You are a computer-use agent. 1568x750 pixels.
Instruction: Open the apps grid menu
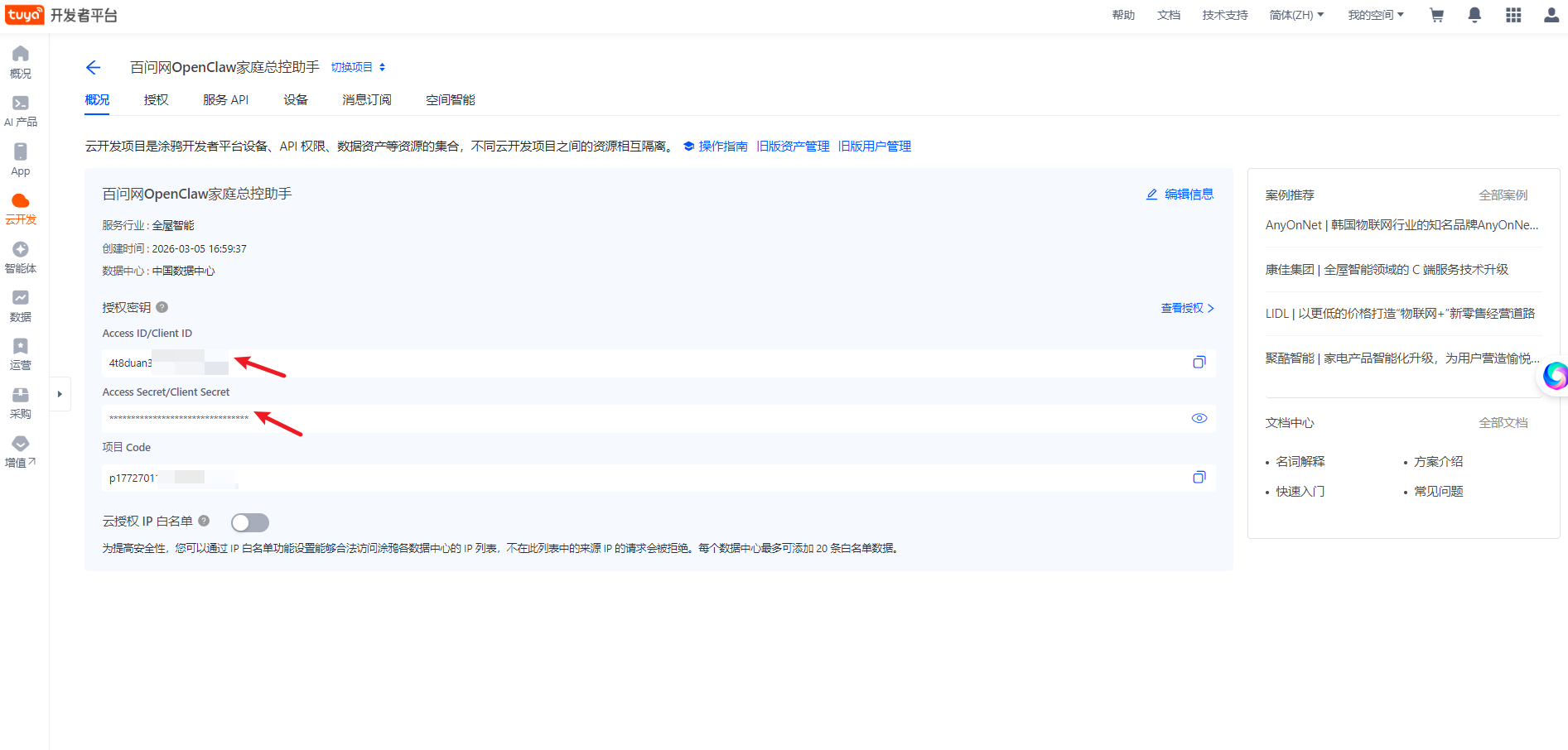pyautogui.click(x=1513, y=15)
